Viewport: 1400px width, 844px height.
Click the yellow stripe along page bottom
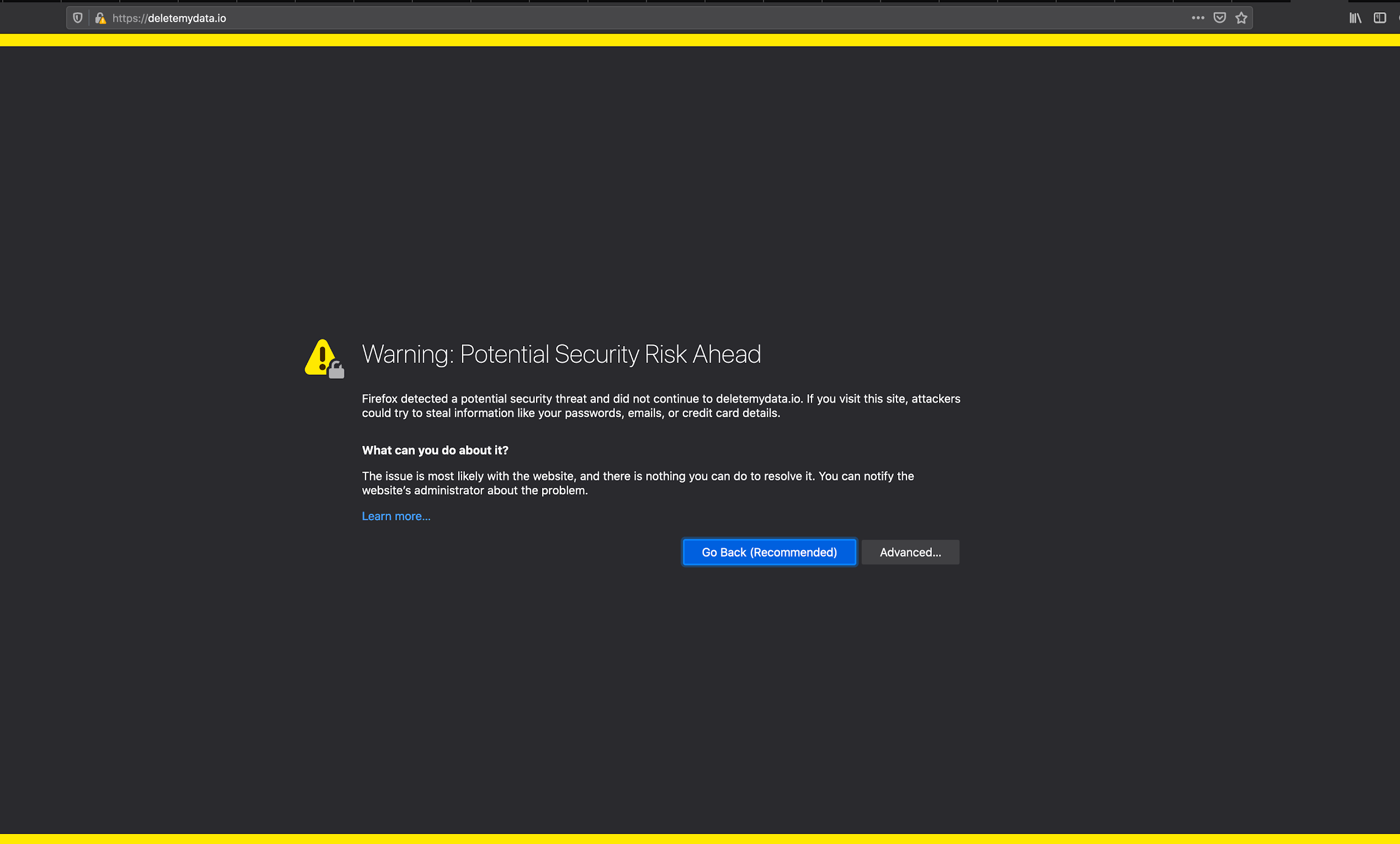[700, 839]
